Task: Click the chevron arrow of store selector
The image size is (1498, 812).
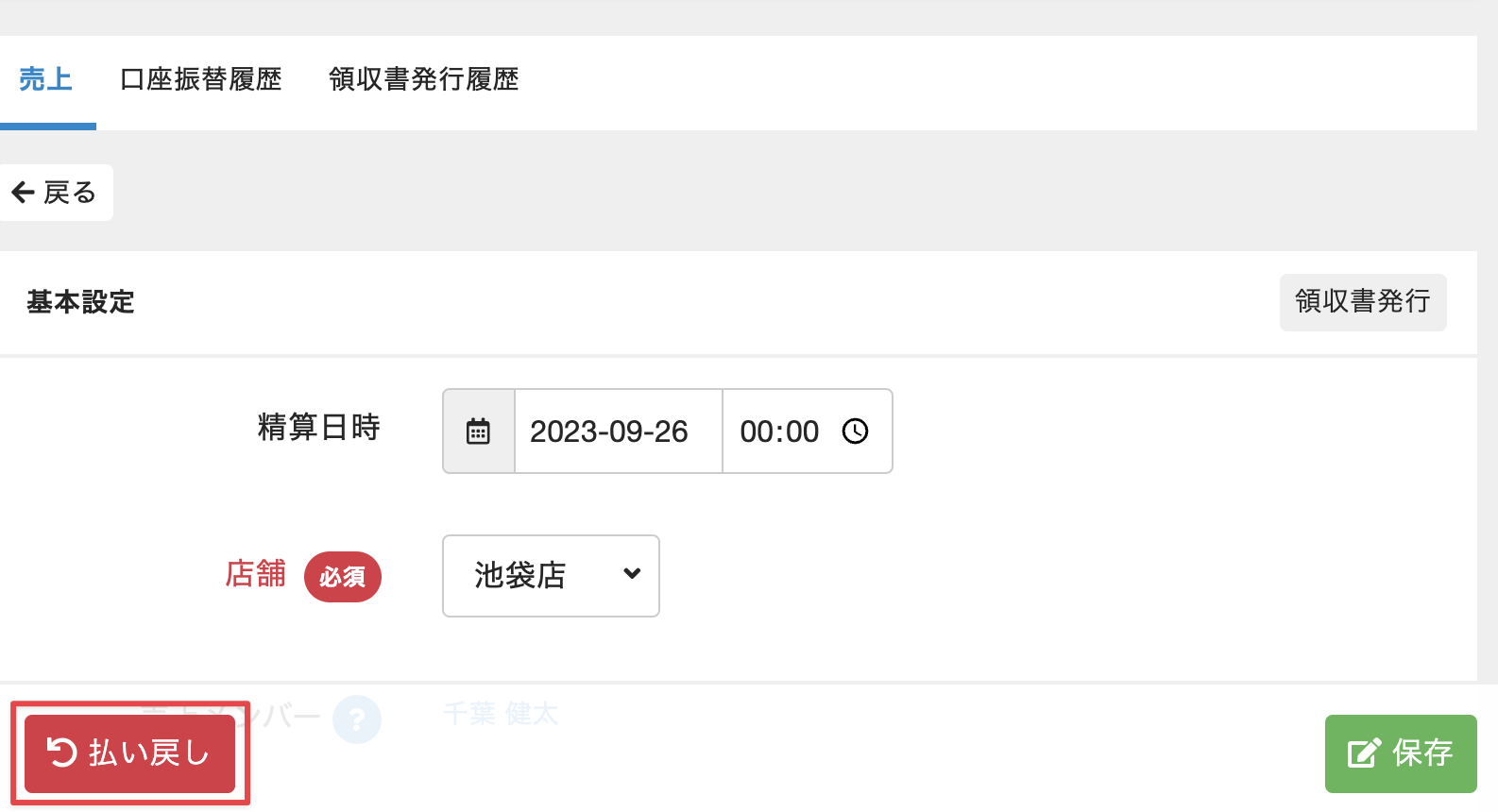Action: [632, 574]
